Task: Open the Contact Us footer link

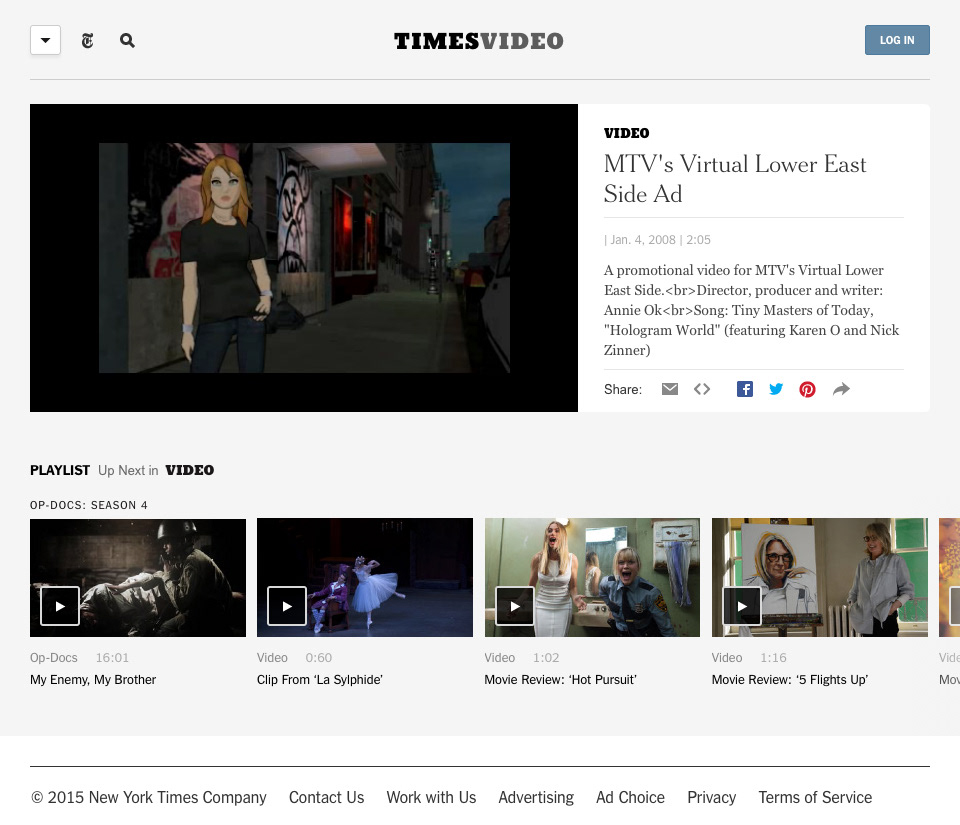Action: tap(326, 797)
